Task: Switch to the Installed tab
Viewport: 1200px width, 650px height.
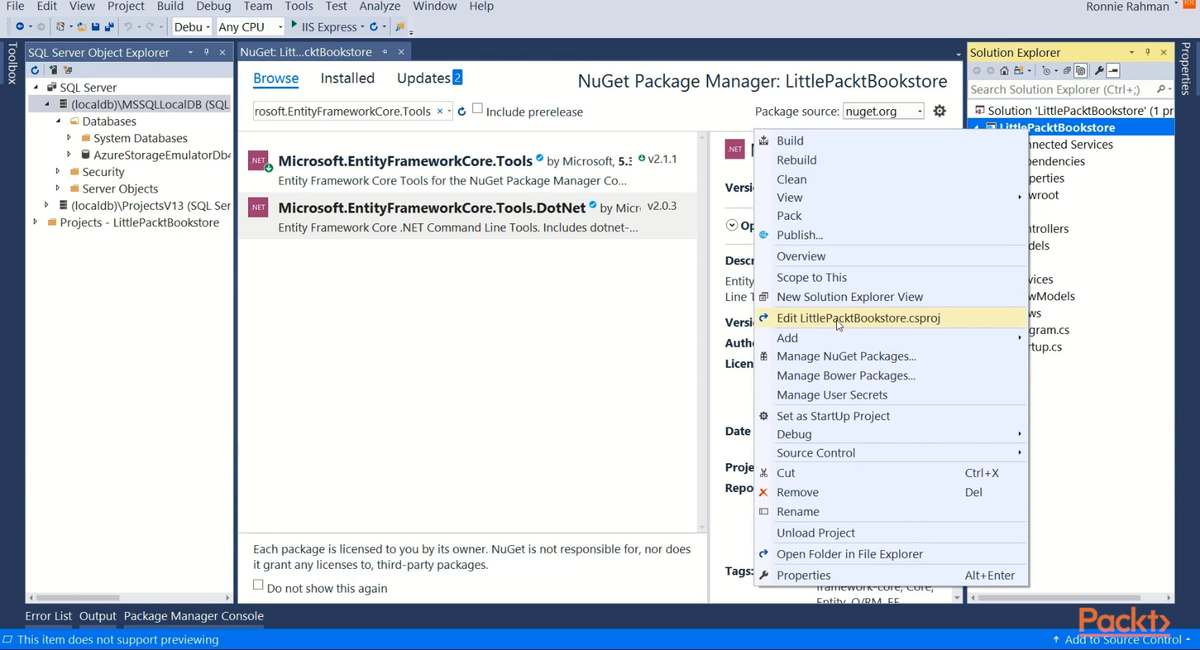Action: click(x=347, y=78)
